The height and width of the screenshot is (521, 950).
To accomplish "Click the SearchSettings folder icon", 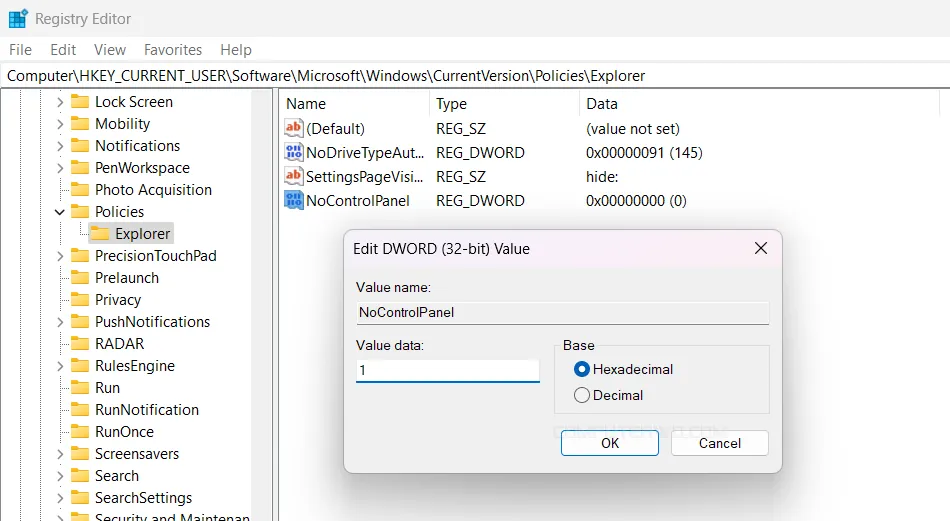I will point(80,497).
